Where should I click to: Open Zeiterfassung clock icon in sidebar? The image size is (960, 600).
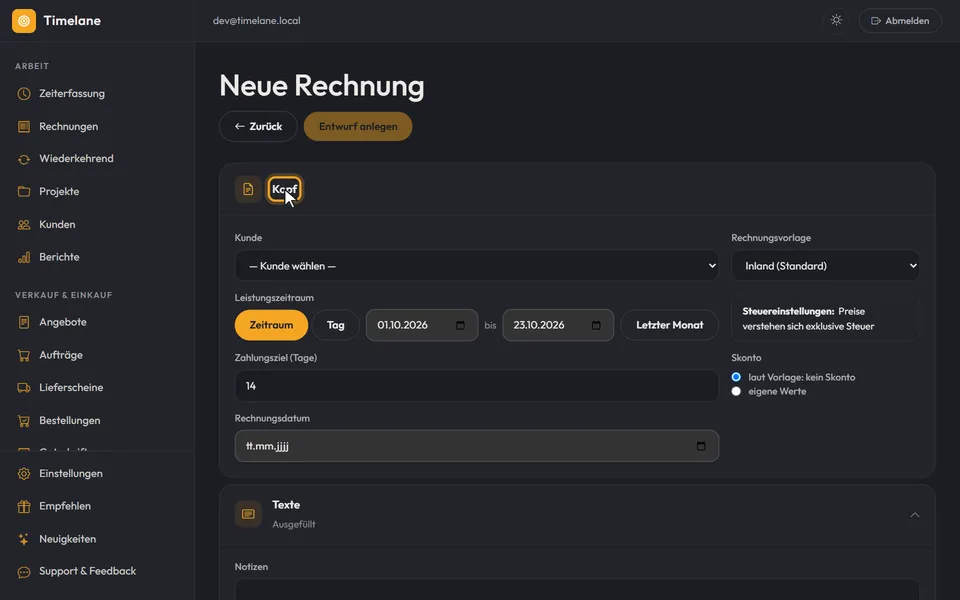click(x=24, y=94)
